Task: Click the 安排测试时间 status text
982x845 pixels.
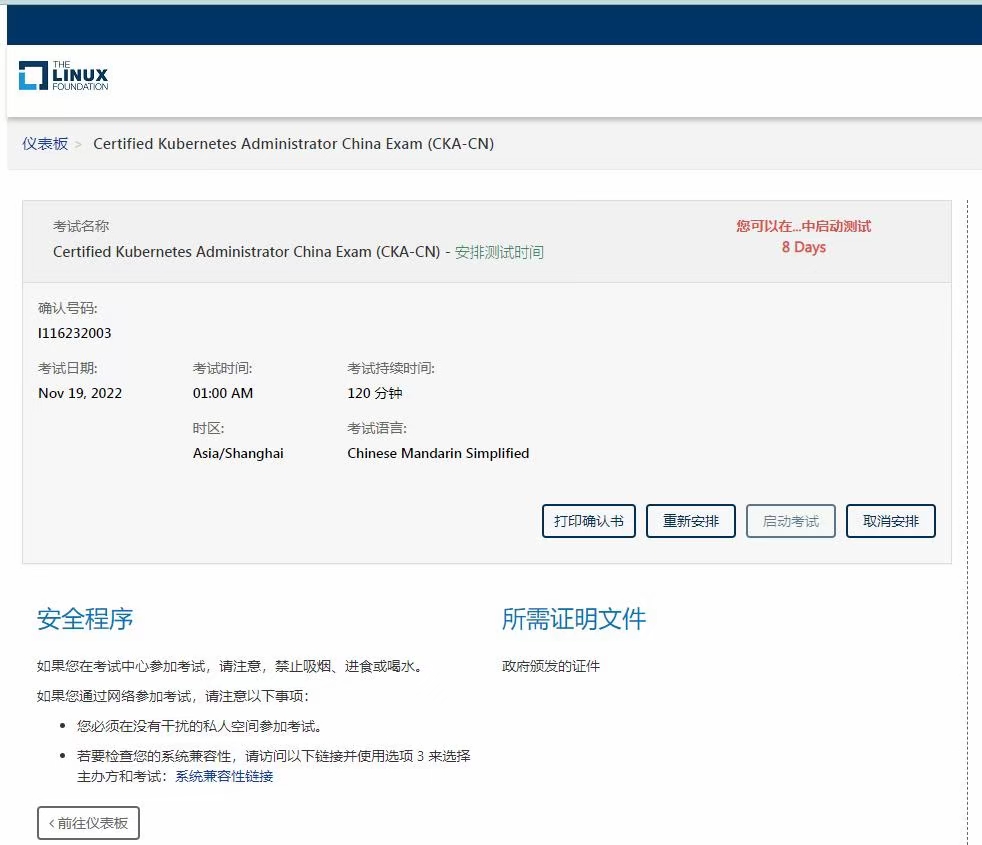Action: click(499, 252)
